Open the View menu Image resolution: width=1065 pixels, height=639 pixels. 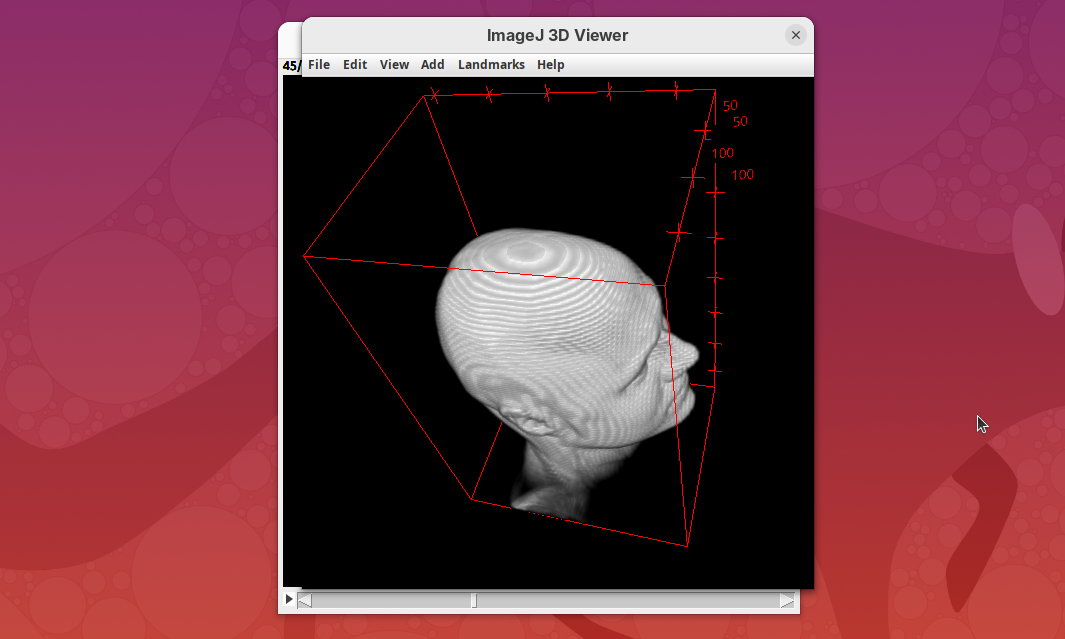tap(394, 65)
